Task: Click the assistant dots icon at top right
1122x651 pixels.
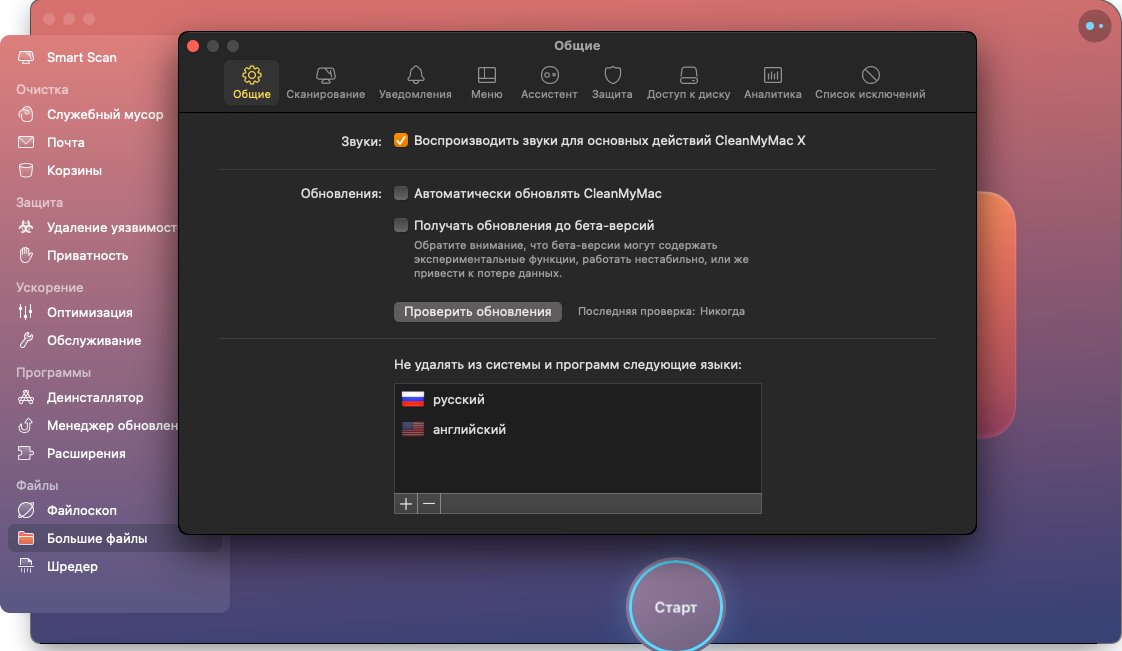Action: click(x=1094, y=26)
